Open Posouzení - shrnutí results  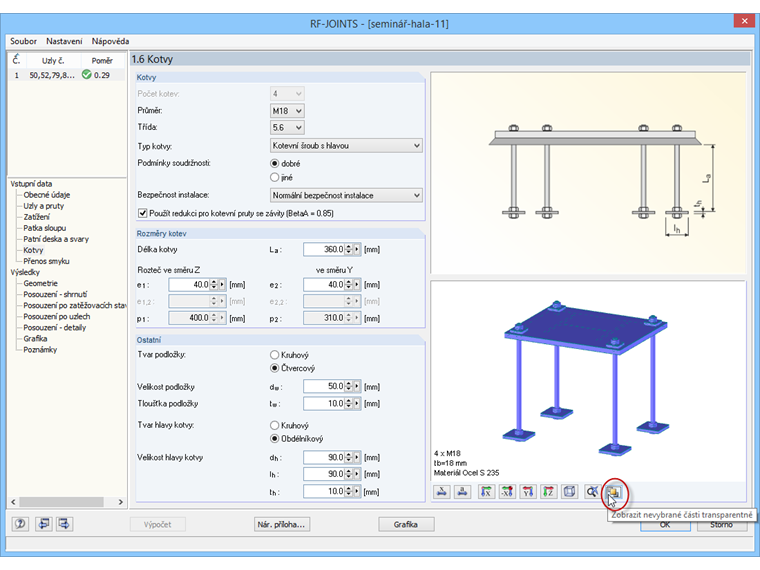pyautogui.click(x=55, y=294)
